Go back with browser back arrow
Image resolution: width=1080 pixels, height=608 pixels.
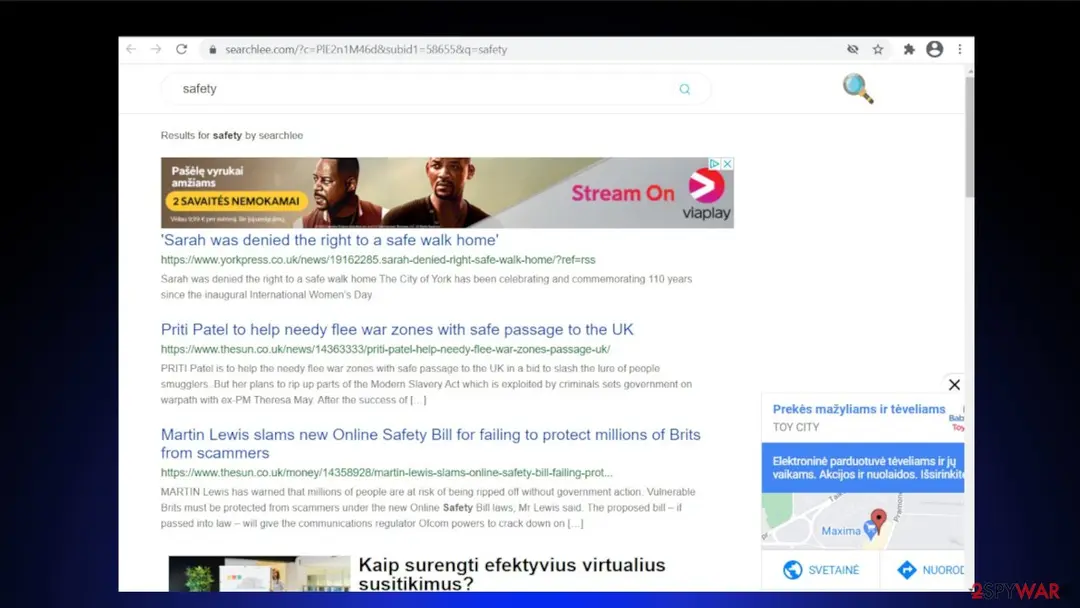click(x=131, y=49)
